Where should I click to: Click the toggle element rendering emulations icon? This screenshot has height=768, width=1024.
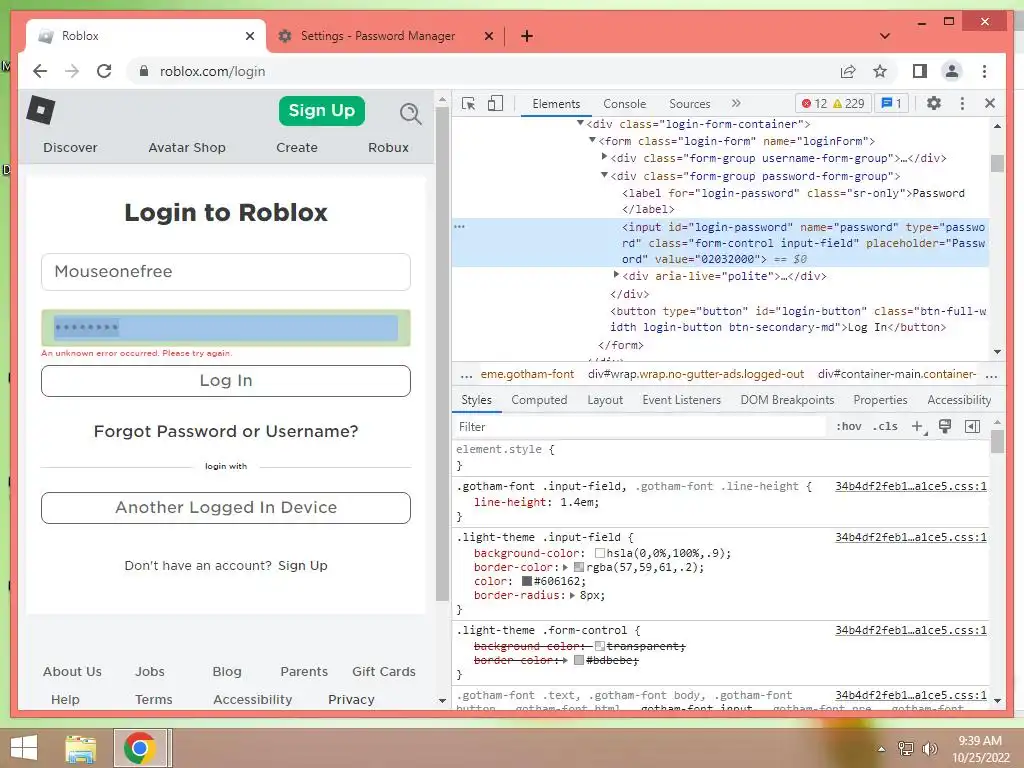pyautogui.click(x=944, y=426)
